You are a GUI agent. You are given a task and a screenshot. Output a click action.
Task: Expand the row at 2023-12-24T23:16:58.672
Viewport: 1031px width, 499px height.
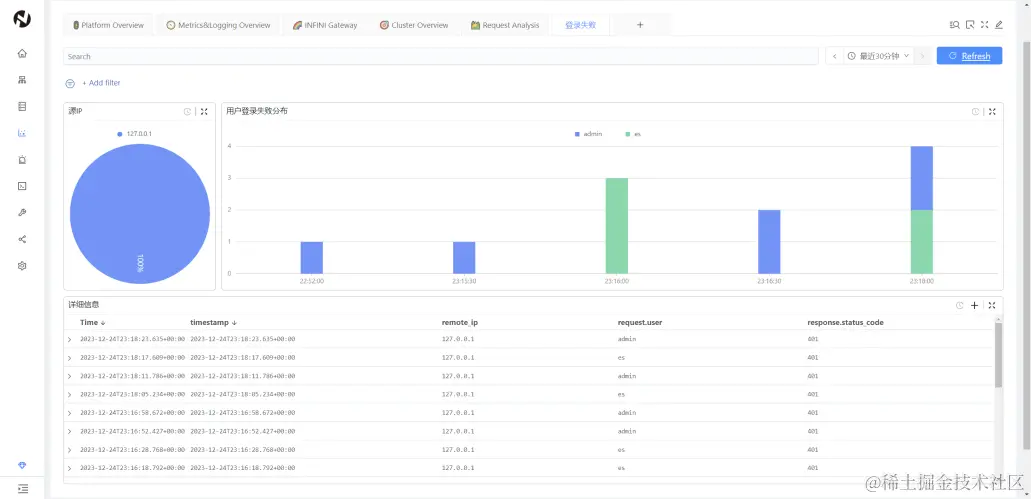pos(70,413)
